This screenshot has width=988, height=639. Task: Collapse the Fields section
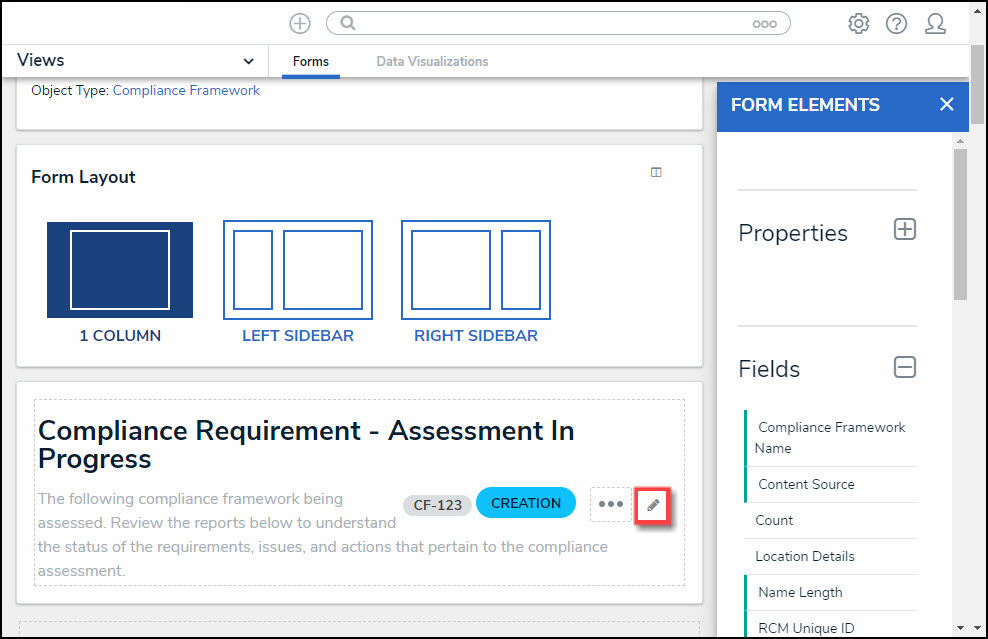click(x=904, y=367)
